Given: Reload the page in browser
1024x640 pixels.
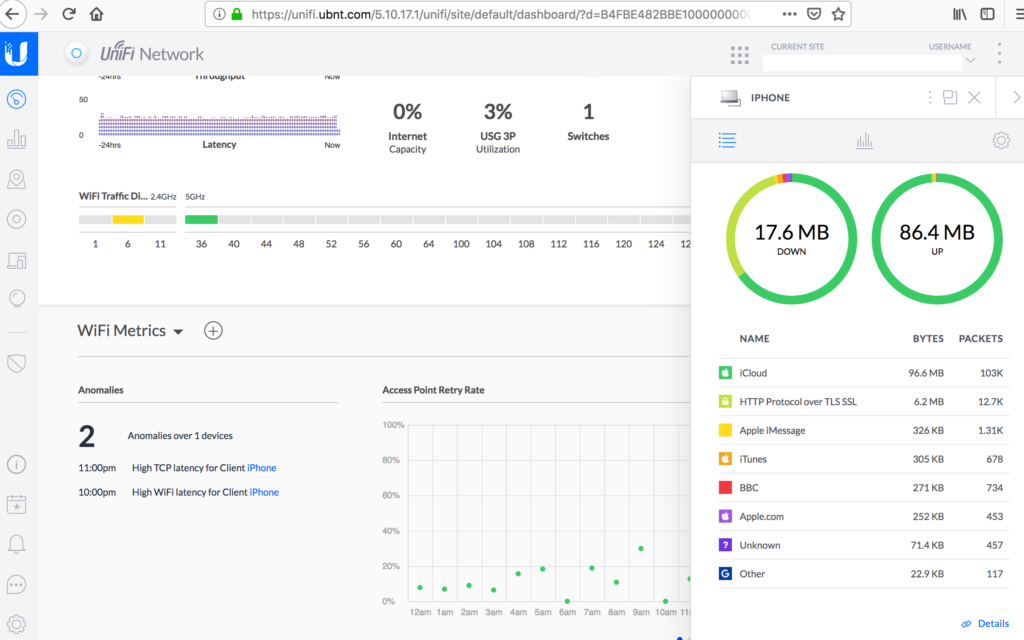Looking at the screenshot, I should tap(69, 14).
